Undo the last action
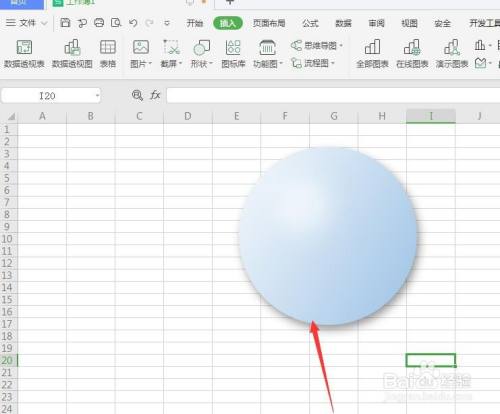The width and height of the screenshot is (500, 414). pyautogui.click(x=133, y=23)
